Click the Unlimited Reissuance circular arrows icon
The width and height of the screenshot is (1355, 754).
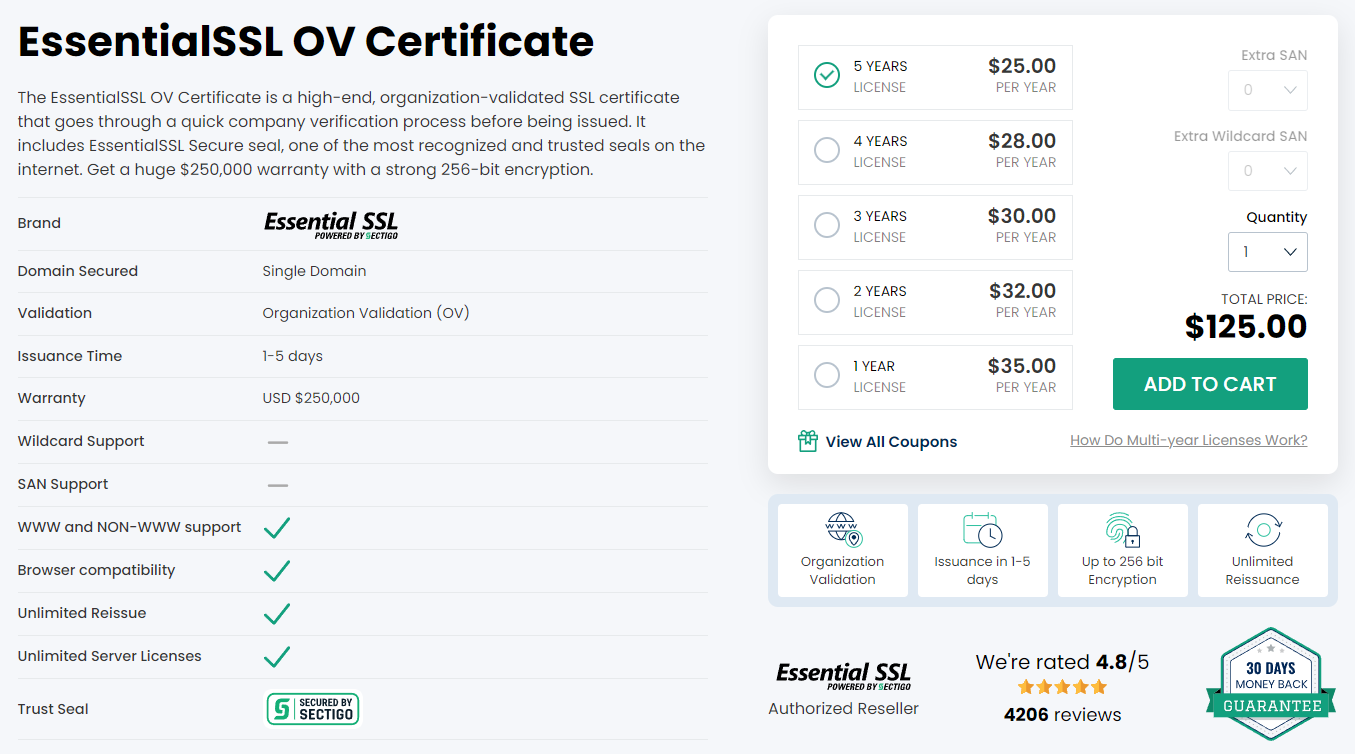(1262, 529)
